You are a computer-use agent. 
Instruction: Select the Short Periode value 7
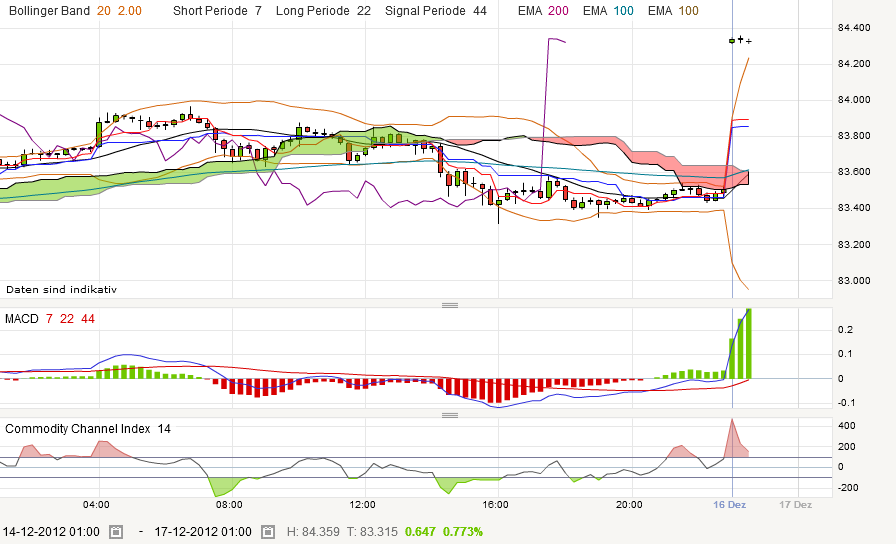258,11
